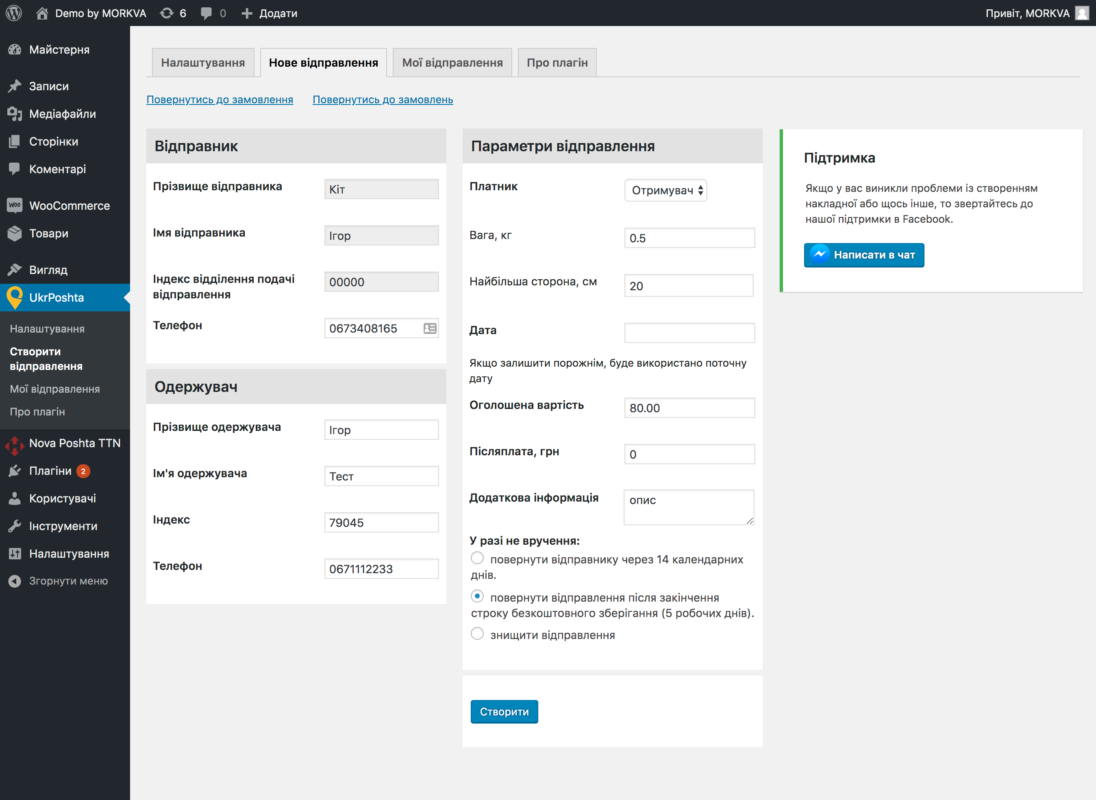Click the Додаткова інформація textarea with опис
This screenshot has height=800, width=1096.
point(689,507)
